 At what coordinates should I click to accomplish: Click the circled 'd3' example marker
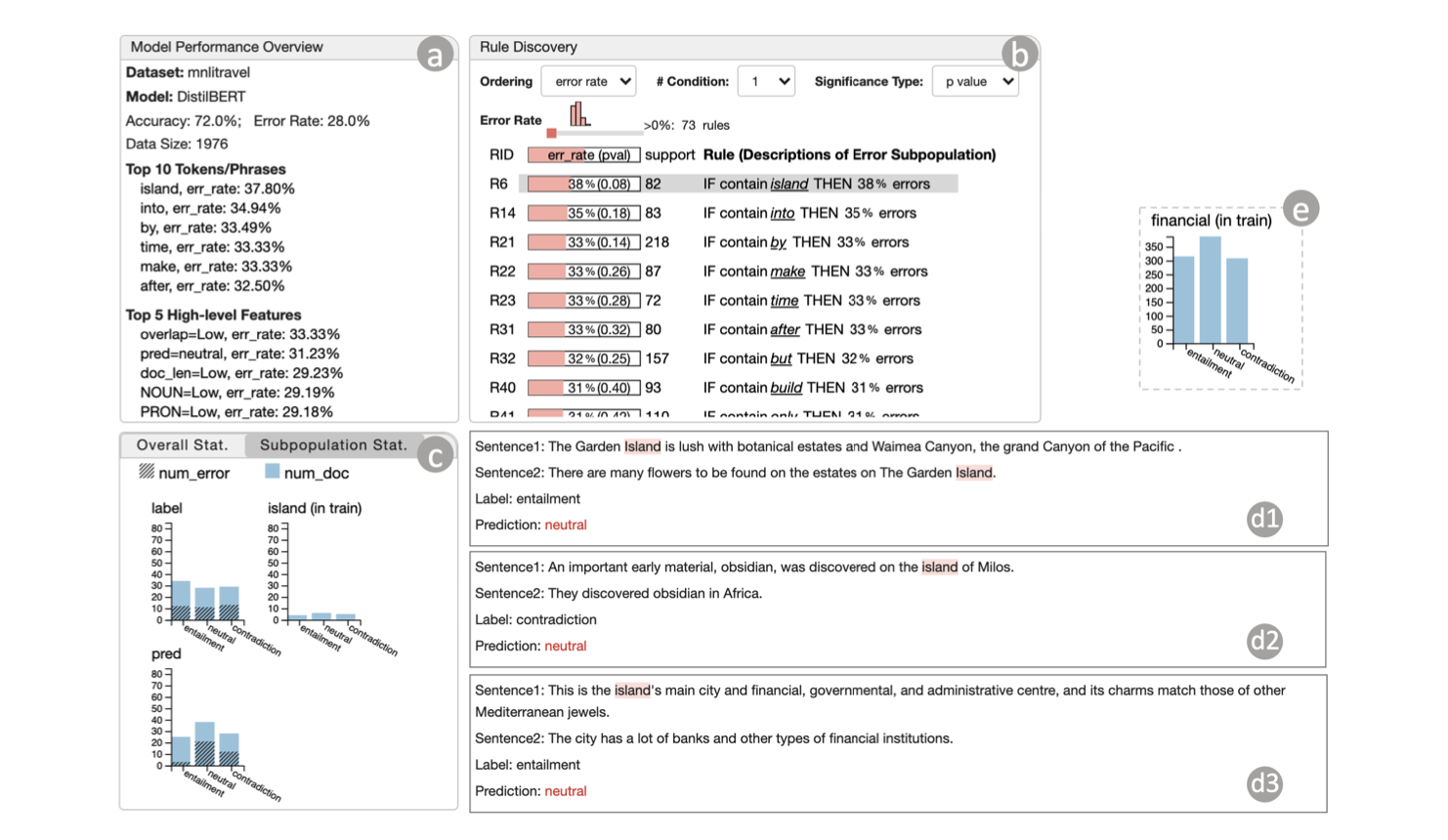pyautogui.click(x=1264, y=783)
